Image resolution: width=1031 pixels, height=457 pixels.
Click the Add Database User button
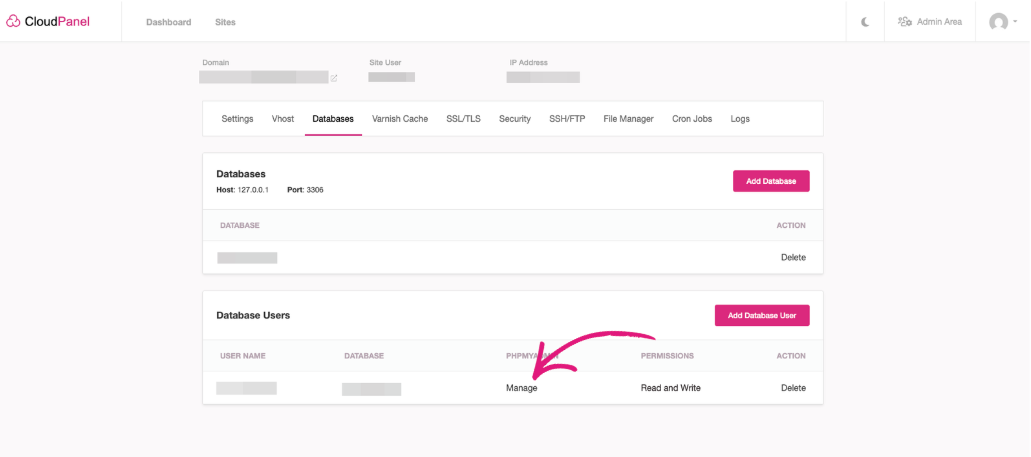[x=762, y=315]
